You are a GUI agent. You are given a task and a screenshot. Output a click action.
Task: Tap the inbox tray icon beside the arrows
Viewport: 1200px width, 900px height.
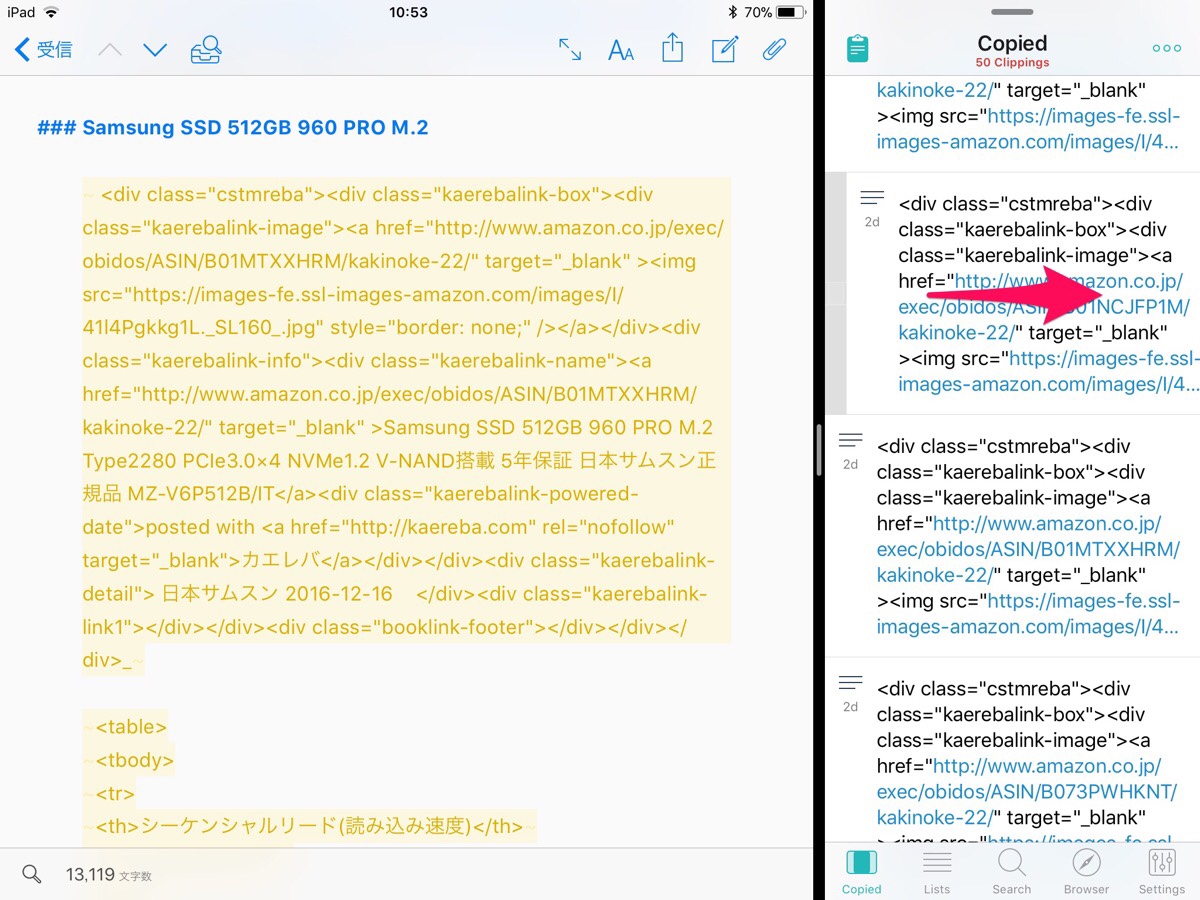point(206,49)
